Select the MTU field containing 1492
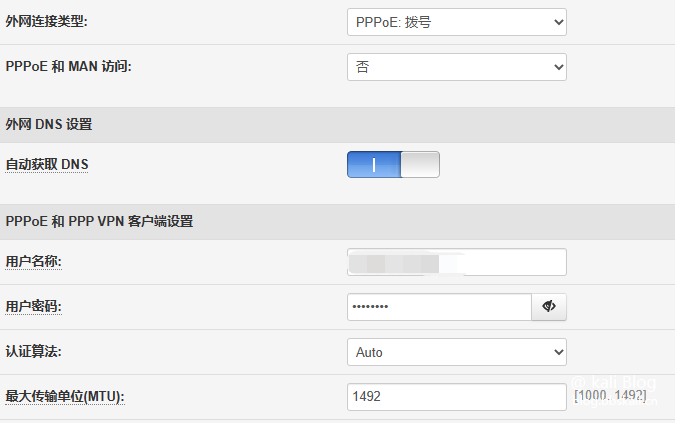The width and height of the screenshot is (675, 423). pos(457,397)
